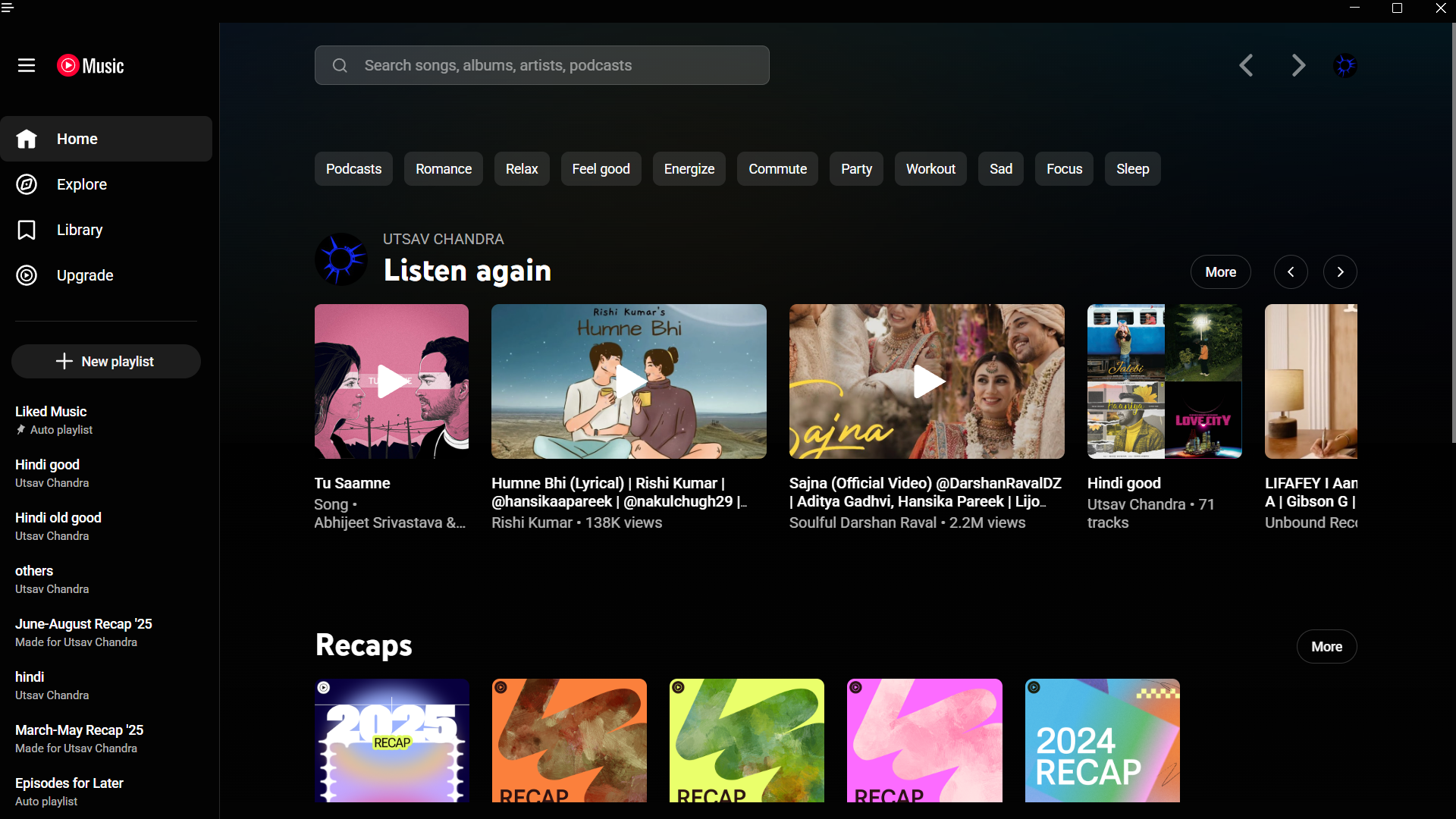Click New playlist button
This screenshot has width=1456, height=819.
click(106, 362)
